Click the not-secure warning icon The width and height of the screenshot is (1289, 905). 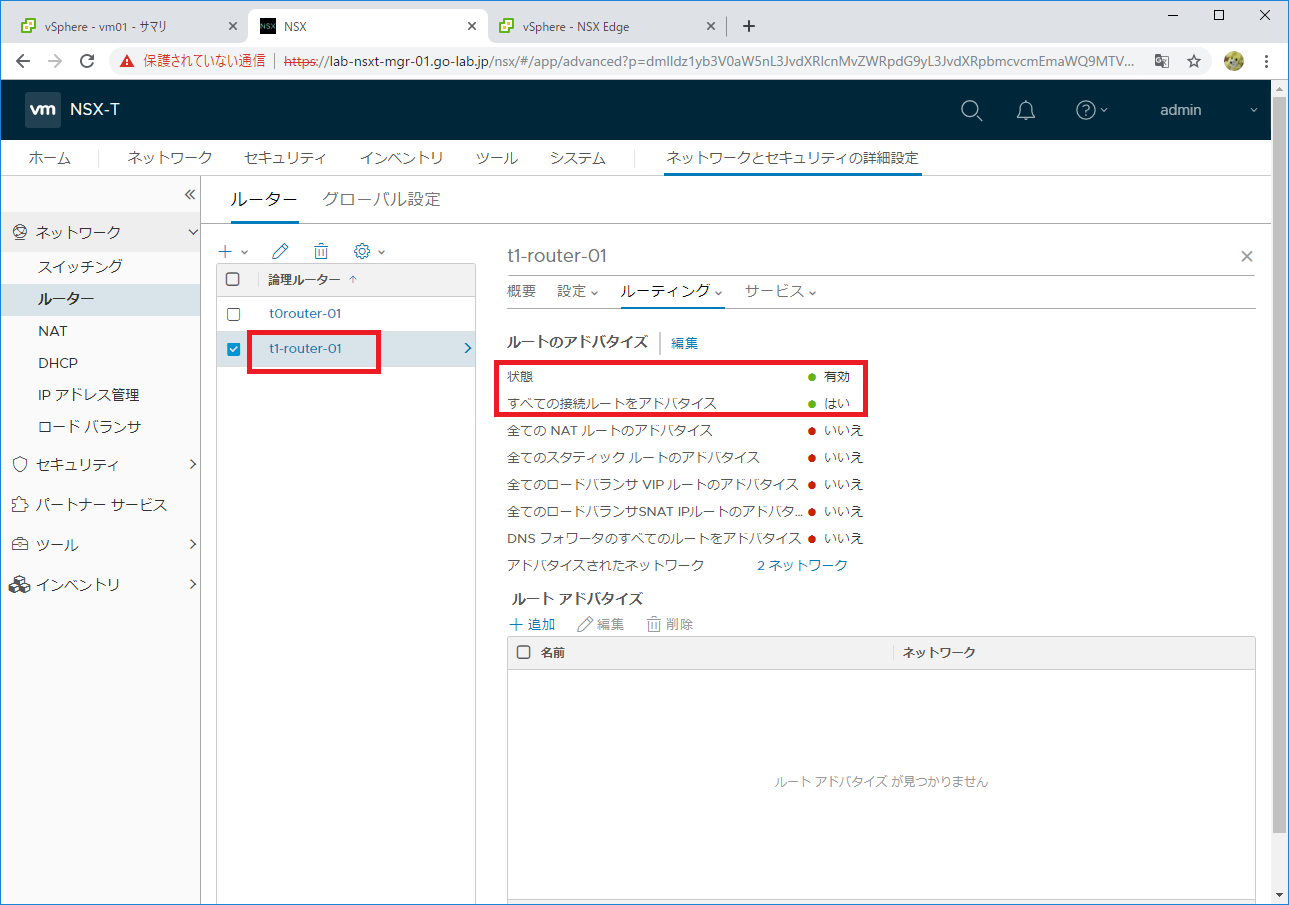(127, 61)
